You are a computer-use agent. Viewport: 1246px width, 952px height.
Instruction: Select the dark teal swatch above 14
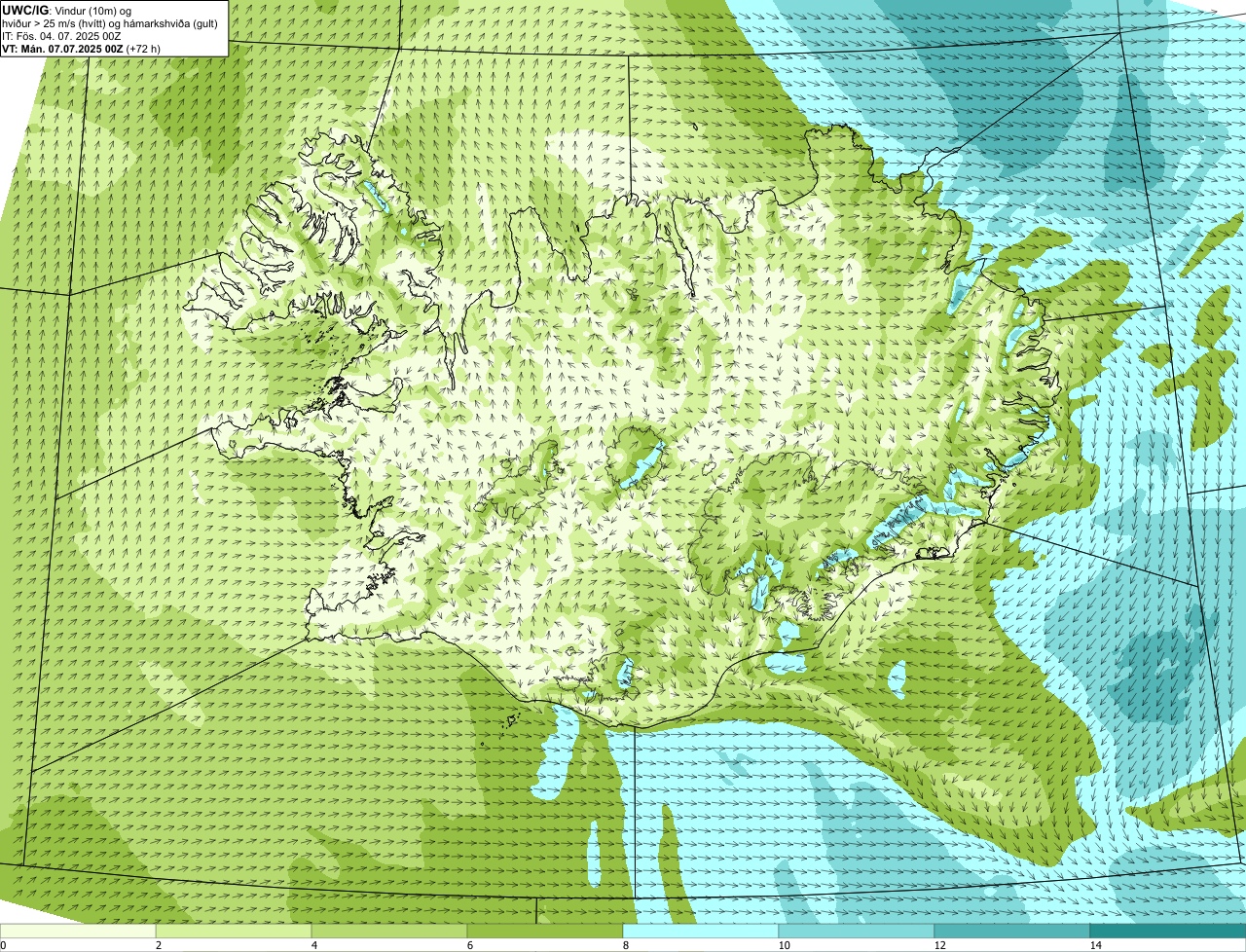click(1168, 931)
